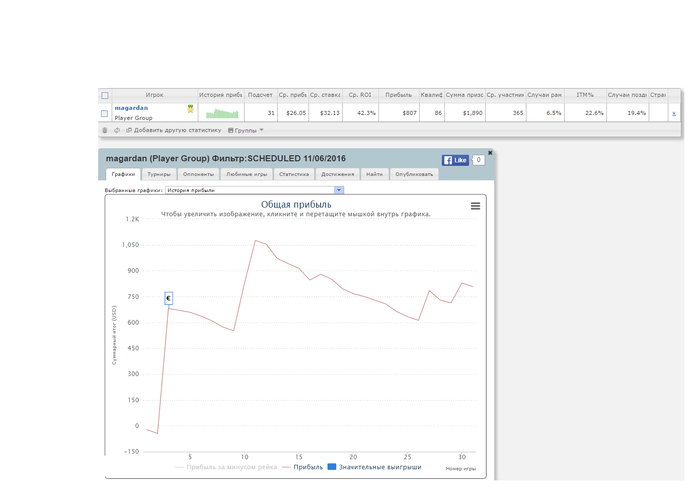The width and height of the screenshot is (700, 496).
Task: Close the magardan chart popup
Action: click(x=490, y=153)
